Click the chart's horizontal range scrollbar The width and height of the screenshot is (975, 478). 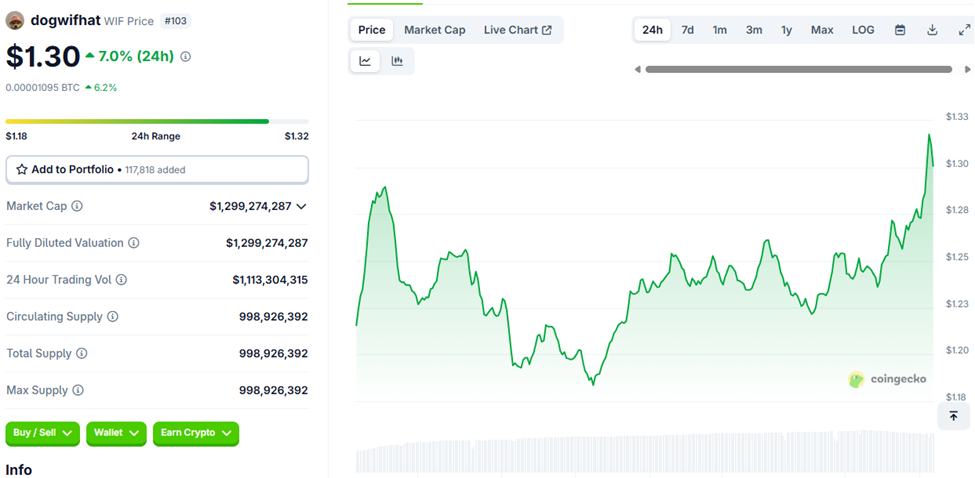click(798, 69)
